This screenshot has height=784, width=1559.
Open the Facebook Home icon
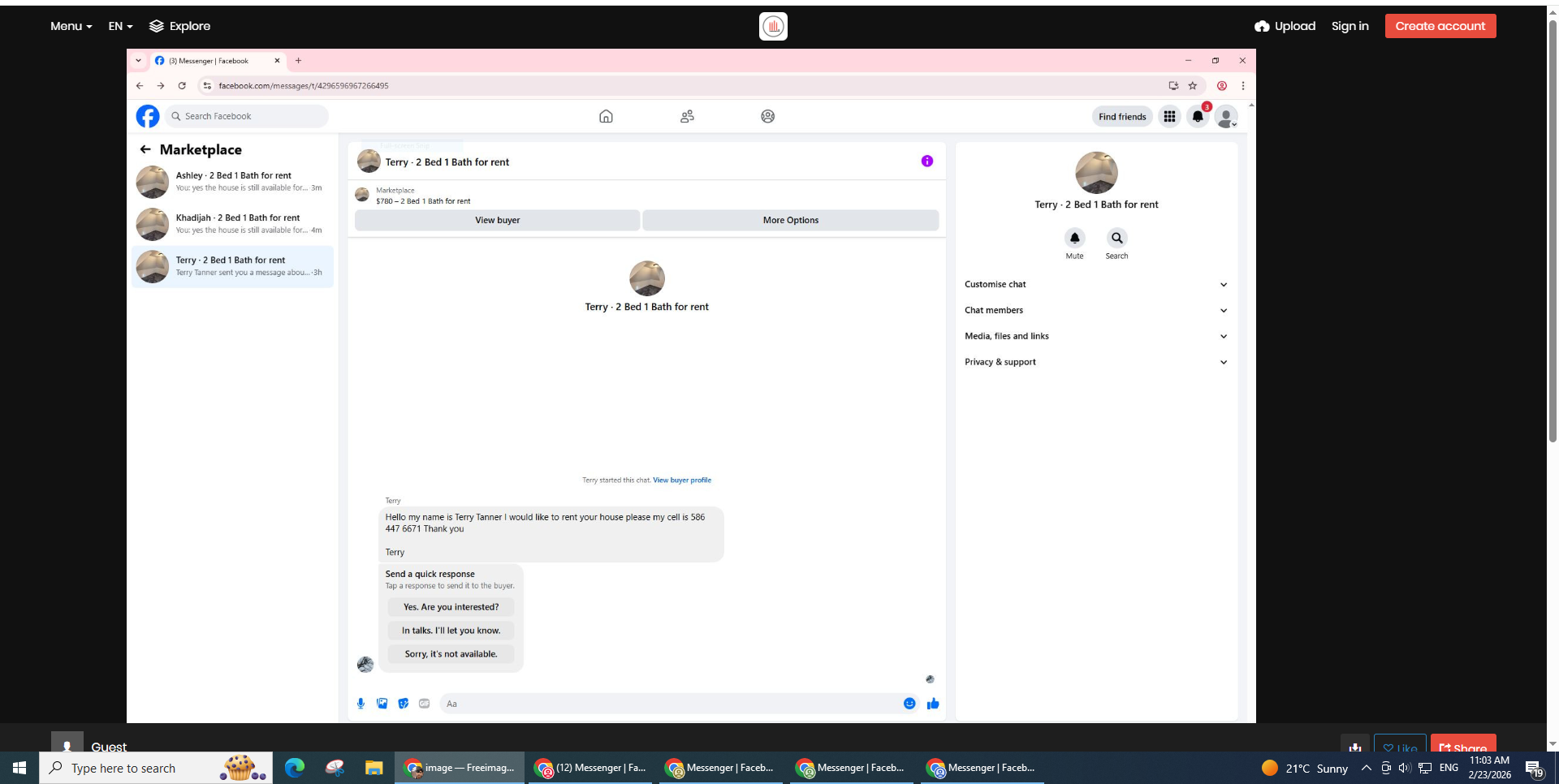[x=606, y=116]
